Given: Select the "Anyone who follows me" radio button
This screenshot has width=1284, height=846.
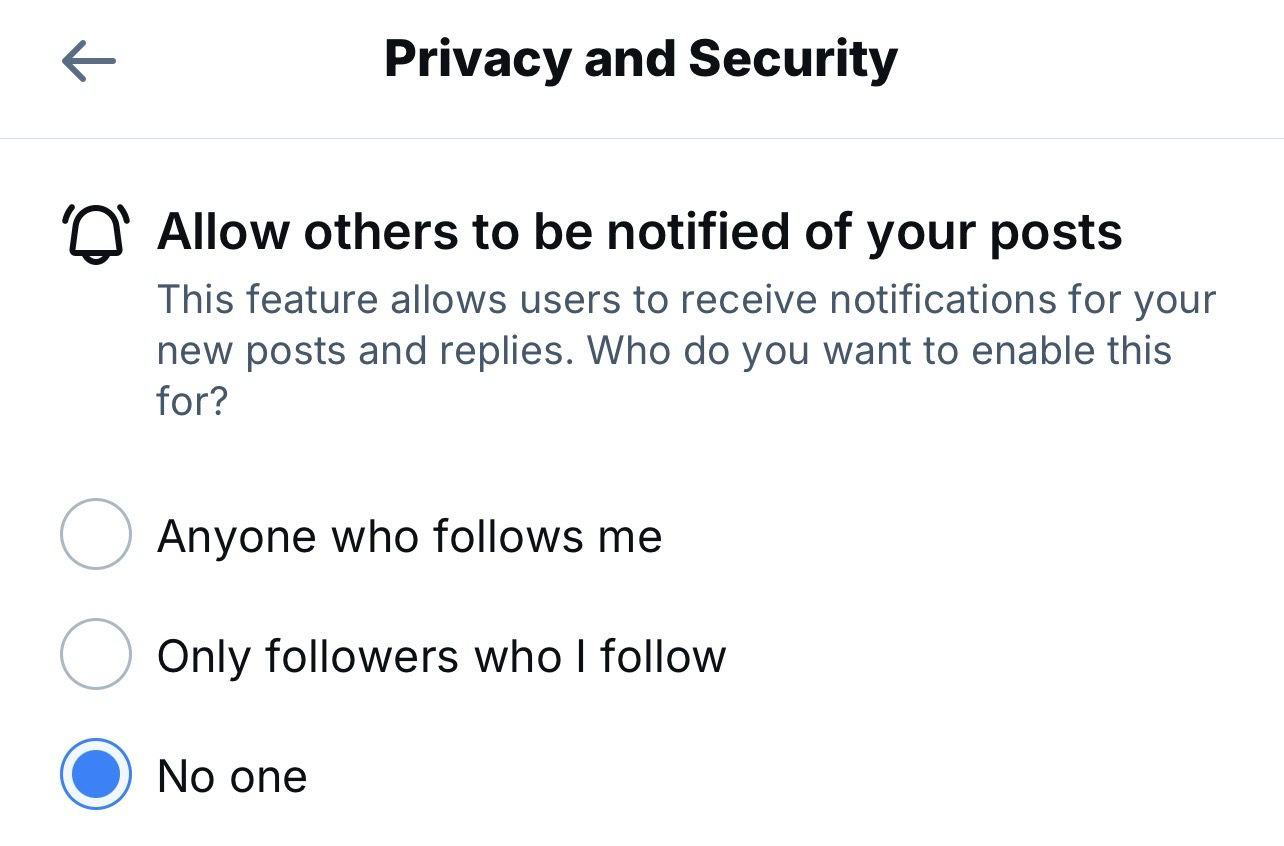Looking at the screenshot, I should tap(96, 534).
